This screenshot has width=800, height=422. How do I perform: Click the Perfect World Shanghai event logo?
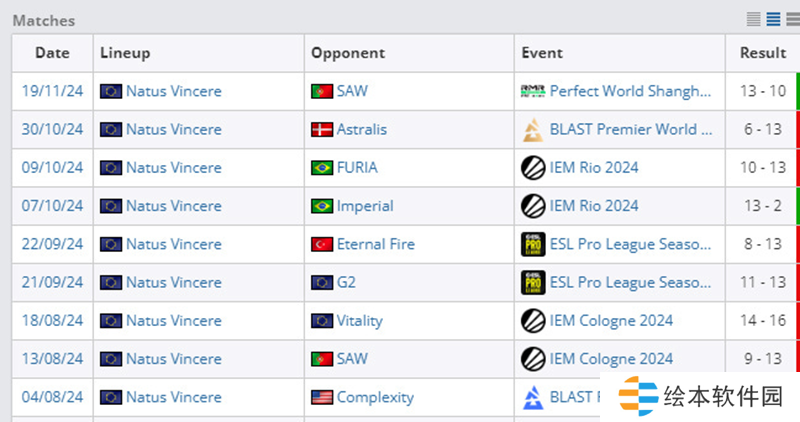coord(533,92)
